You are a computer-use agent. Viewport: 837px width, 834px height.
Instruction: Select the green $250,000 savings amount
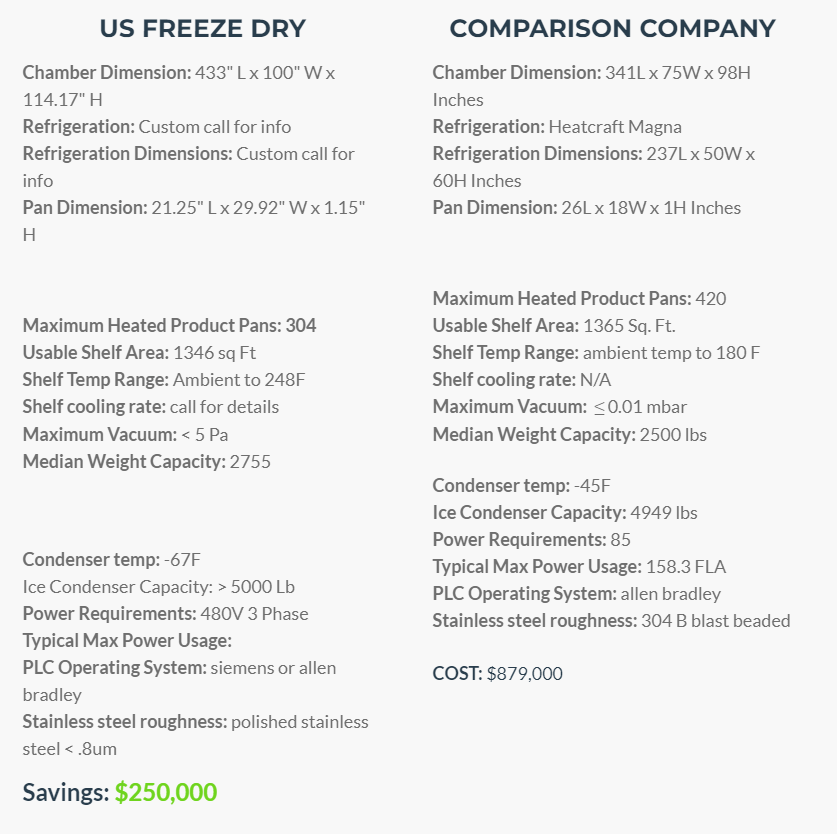coord(166,792)
